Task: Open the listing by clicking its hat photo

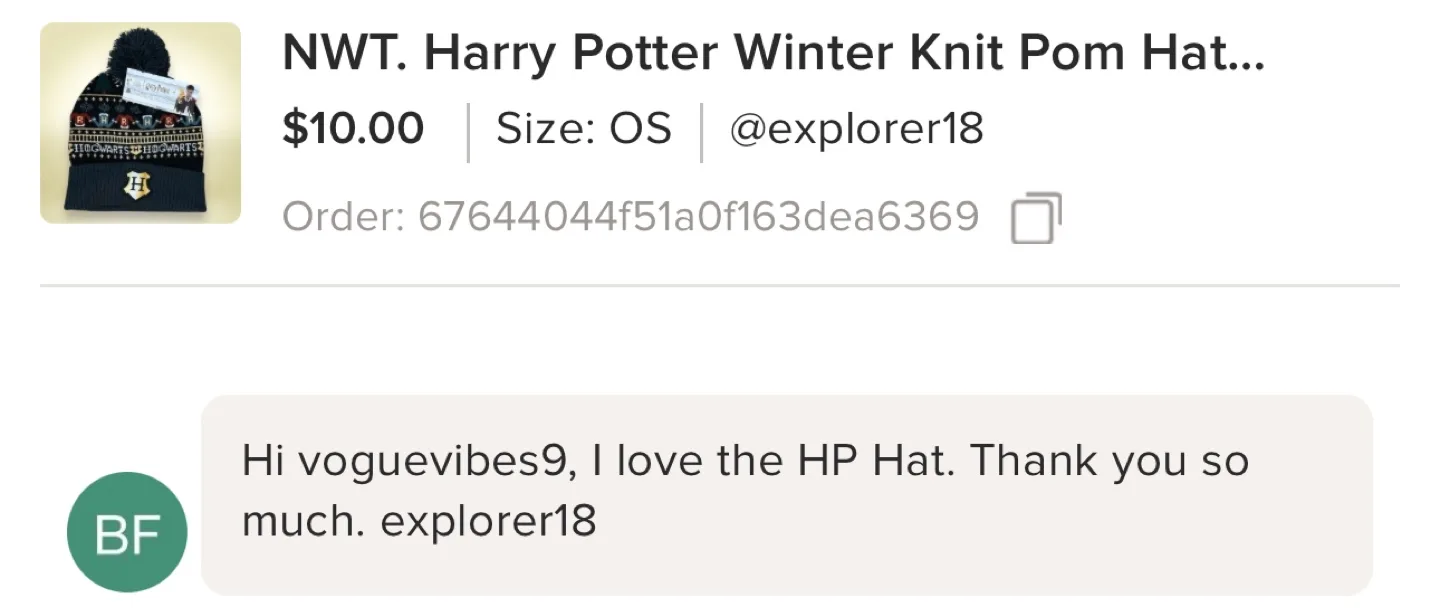Action: tap(140, 128)
